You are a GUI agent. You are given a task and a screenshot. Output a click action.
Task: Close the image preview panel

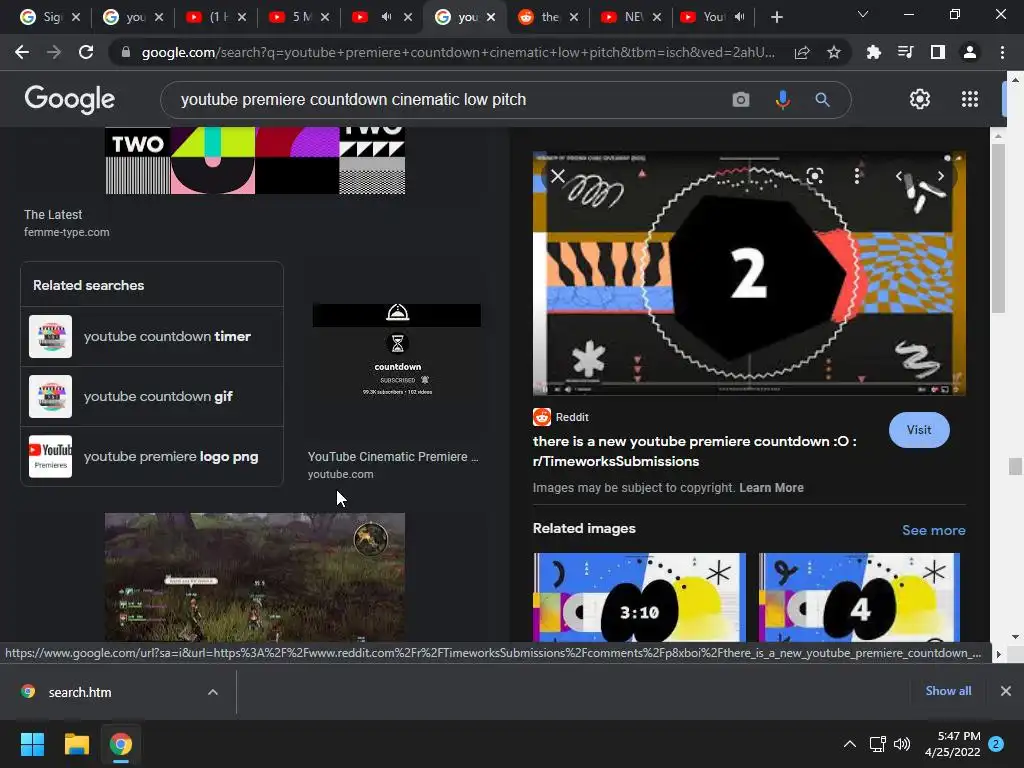point(557,176)
